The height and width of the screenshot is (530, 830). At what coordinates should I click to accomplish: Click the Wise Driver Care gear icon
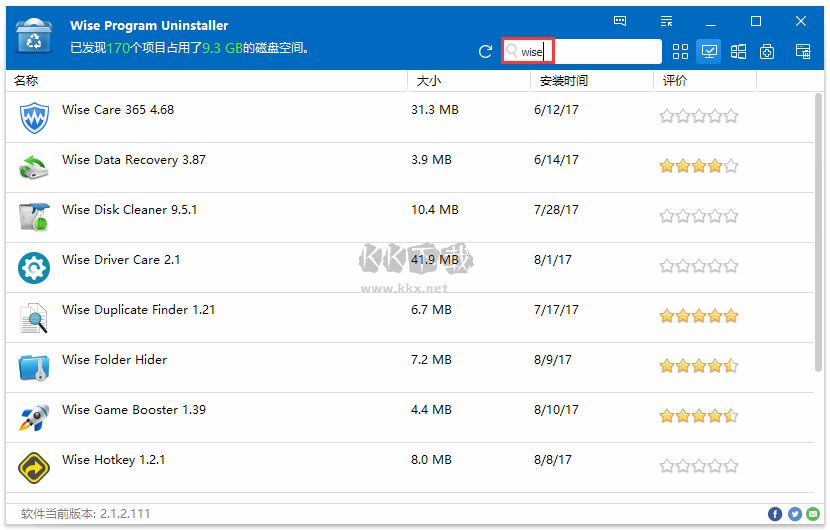(x=34, y=268)
